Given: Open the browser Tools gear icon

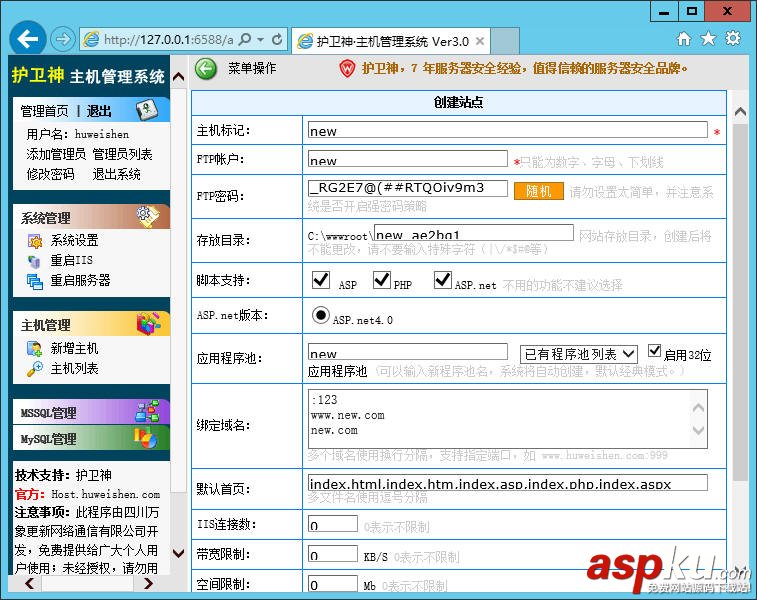Looking at the screenshot, I should (x=733, y=39).
